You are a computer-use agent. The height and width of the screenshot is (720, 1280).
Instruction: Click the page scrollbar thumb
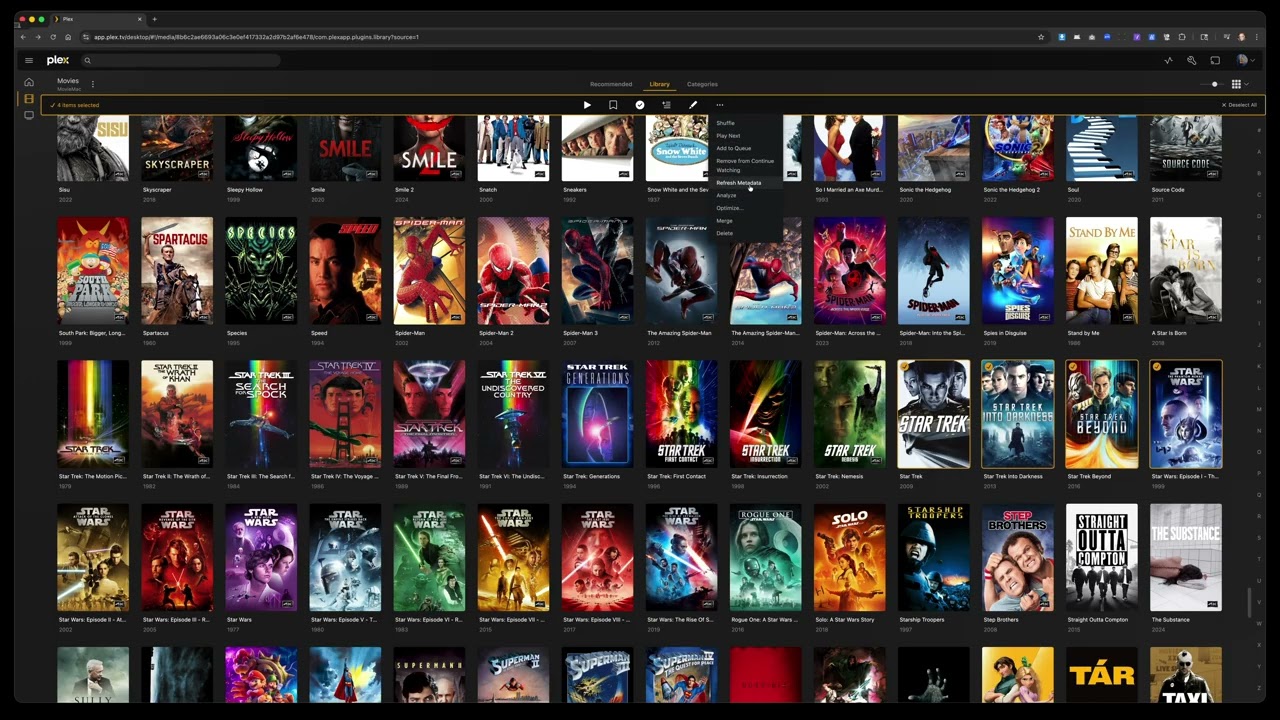coord(1248,603)
